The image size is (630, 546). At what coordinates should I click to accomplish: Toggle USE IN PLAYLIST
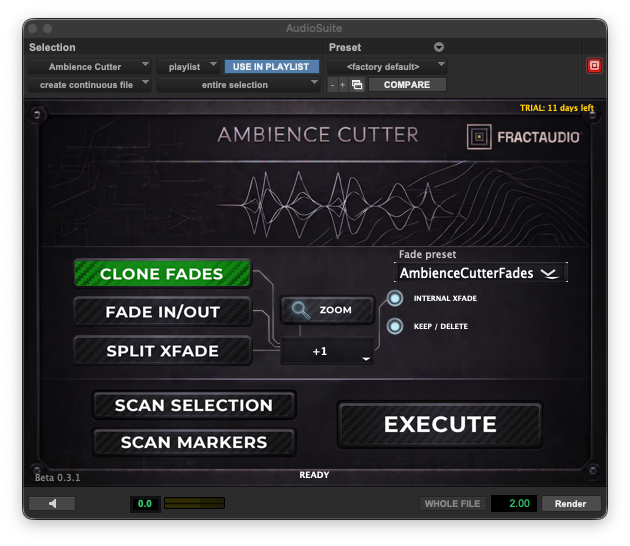[x=271, y=67]
